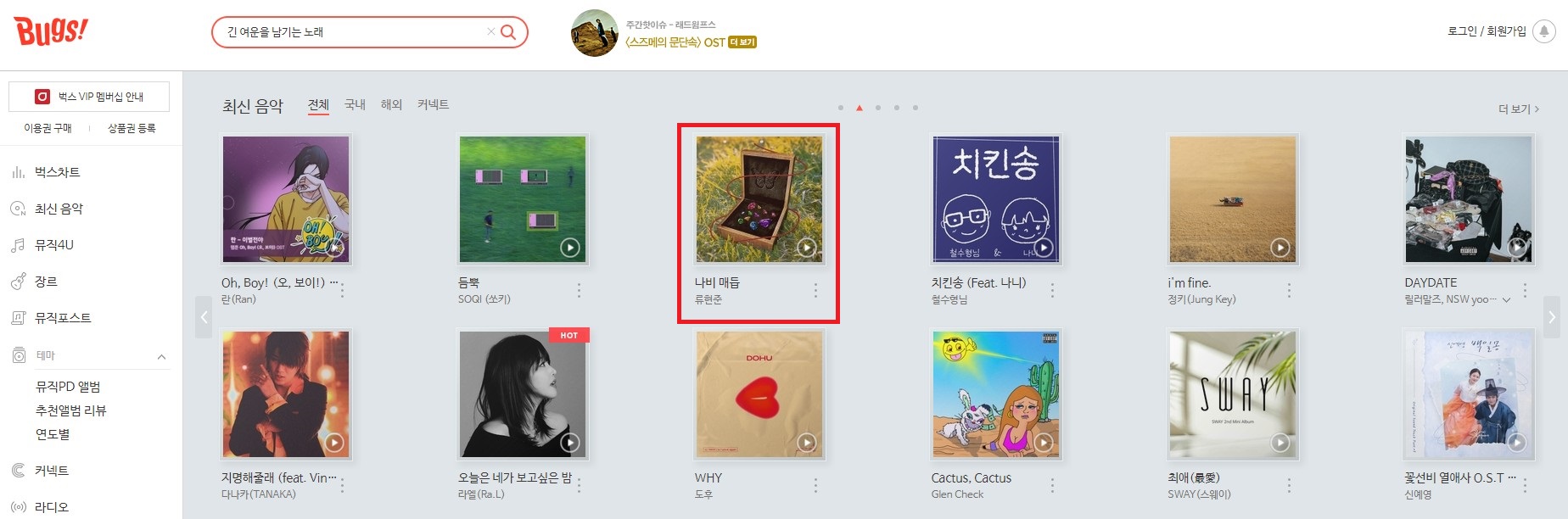Screen dimensions: 1568x519
Task: Show next page of latest music
Action: [1552, 317]
